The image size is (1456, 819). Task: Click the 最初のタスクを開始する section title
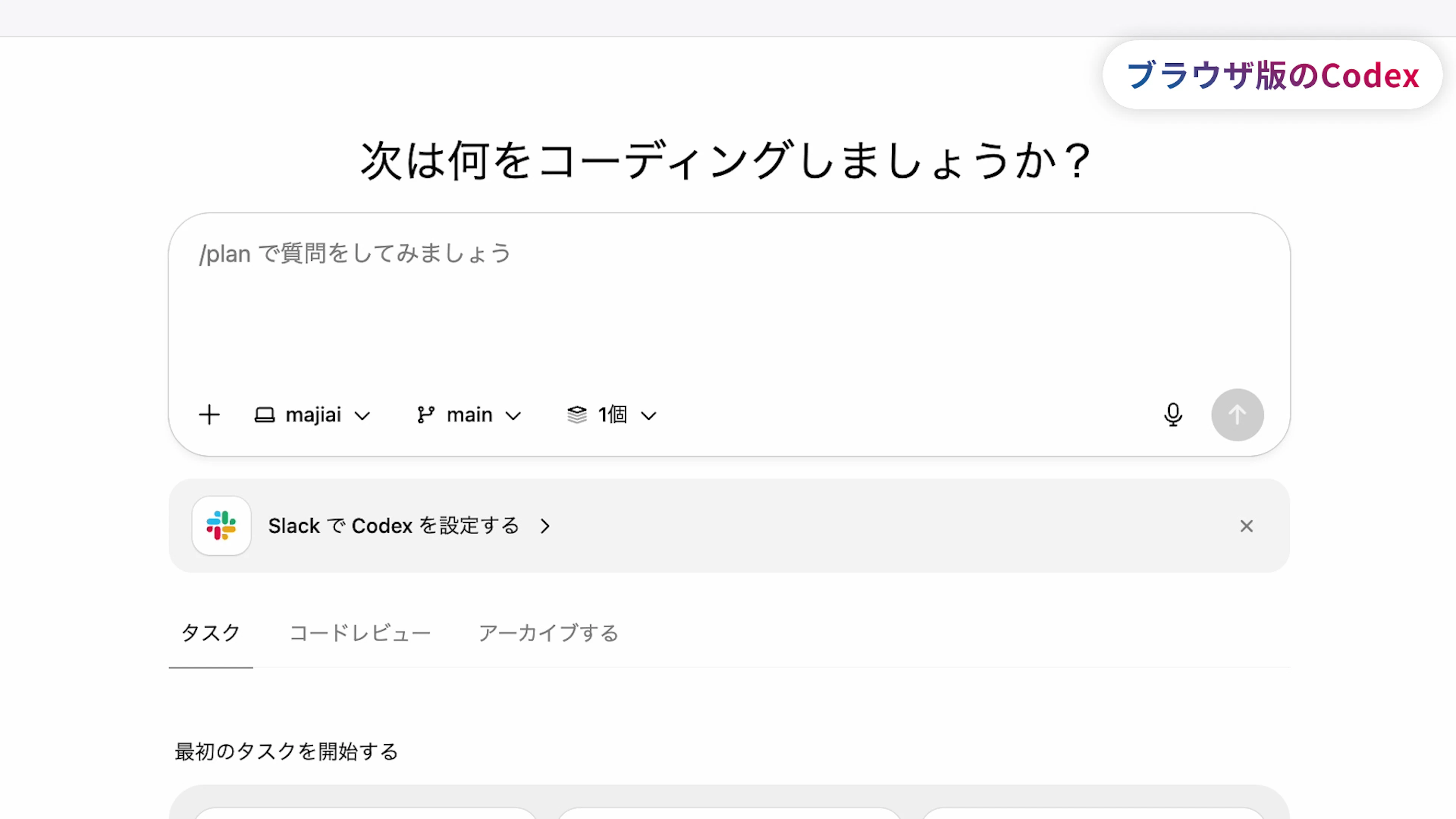click(287, 752)
